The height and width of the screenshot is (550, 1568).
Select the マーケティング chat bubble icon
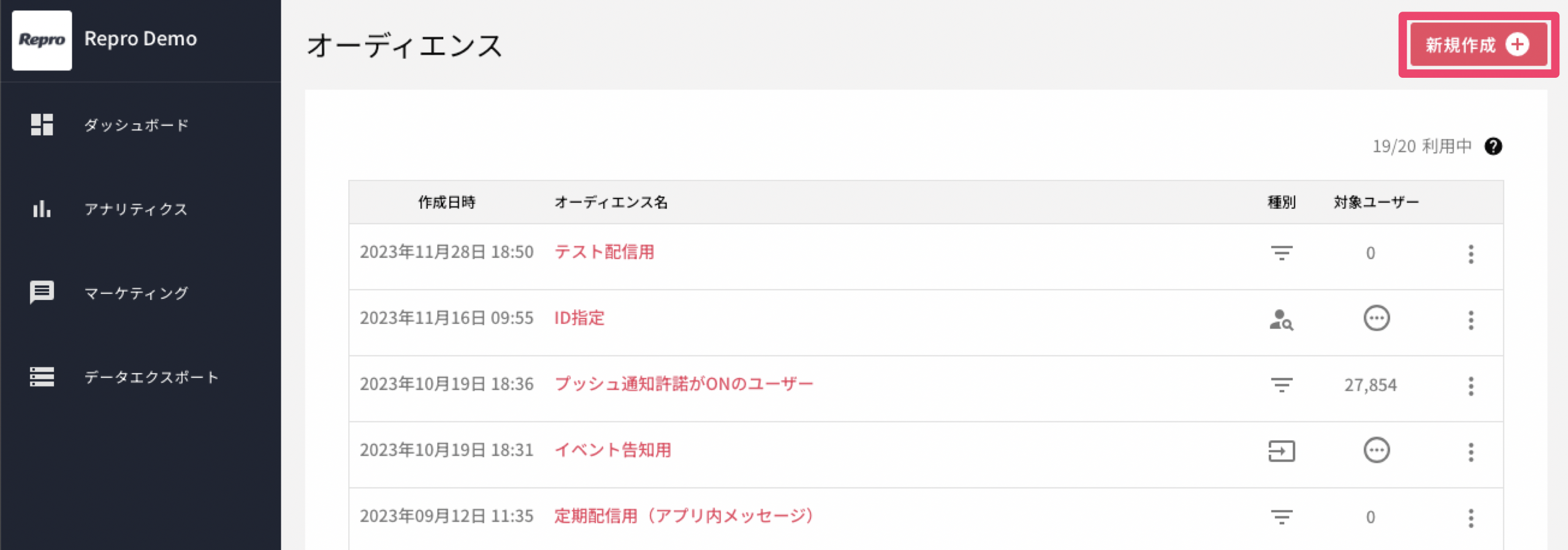pos(42,293)
